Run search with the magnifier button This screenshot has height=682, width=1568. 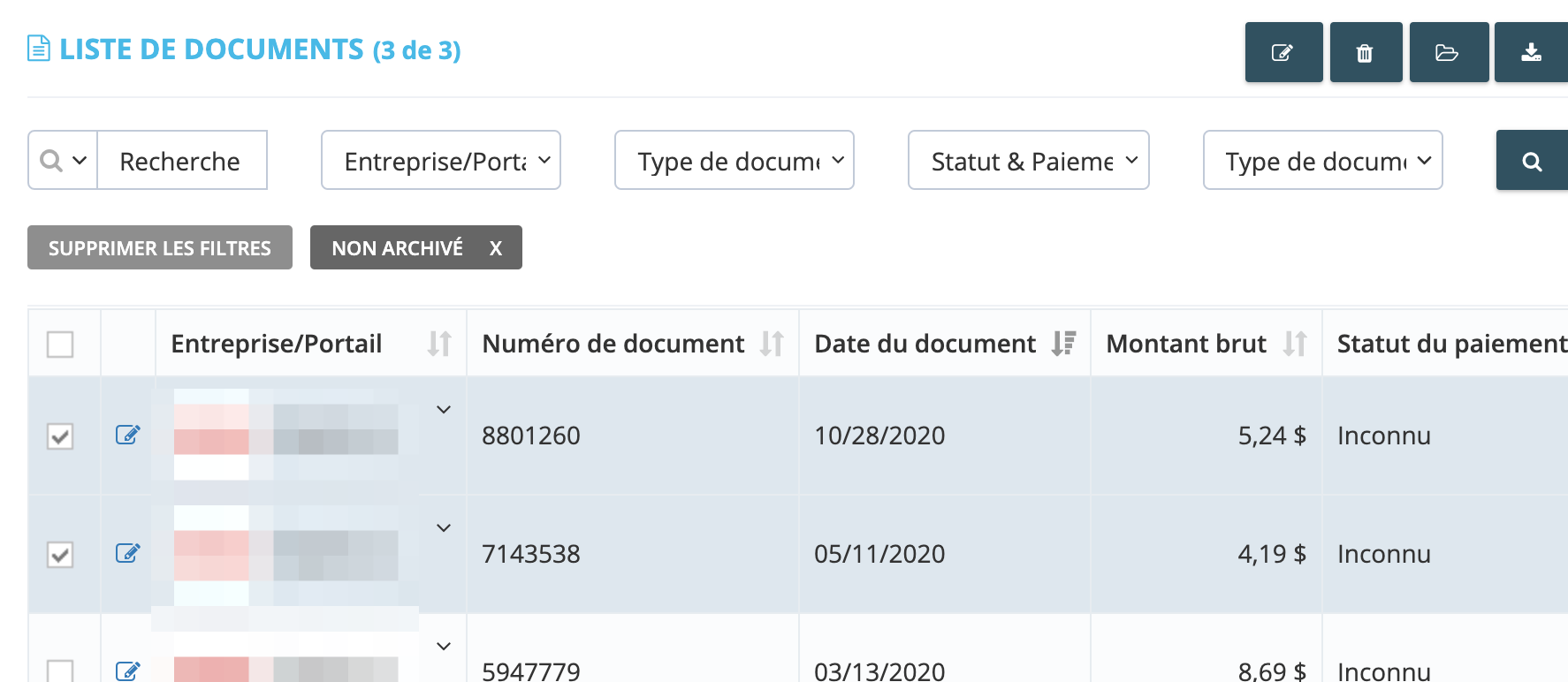point(1532,161)
